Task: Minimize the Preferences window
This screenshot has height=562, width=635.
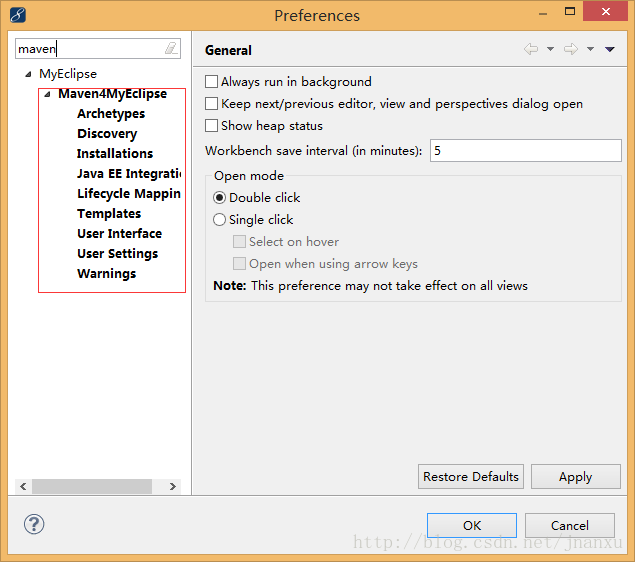Action: pyautogui.click(x=543, y=13)
